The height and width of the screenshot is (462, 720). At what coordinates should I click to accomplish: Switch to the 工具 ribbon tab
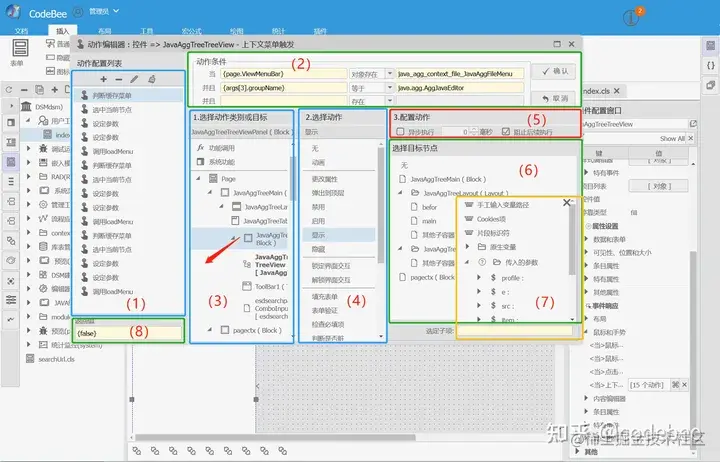147,31
